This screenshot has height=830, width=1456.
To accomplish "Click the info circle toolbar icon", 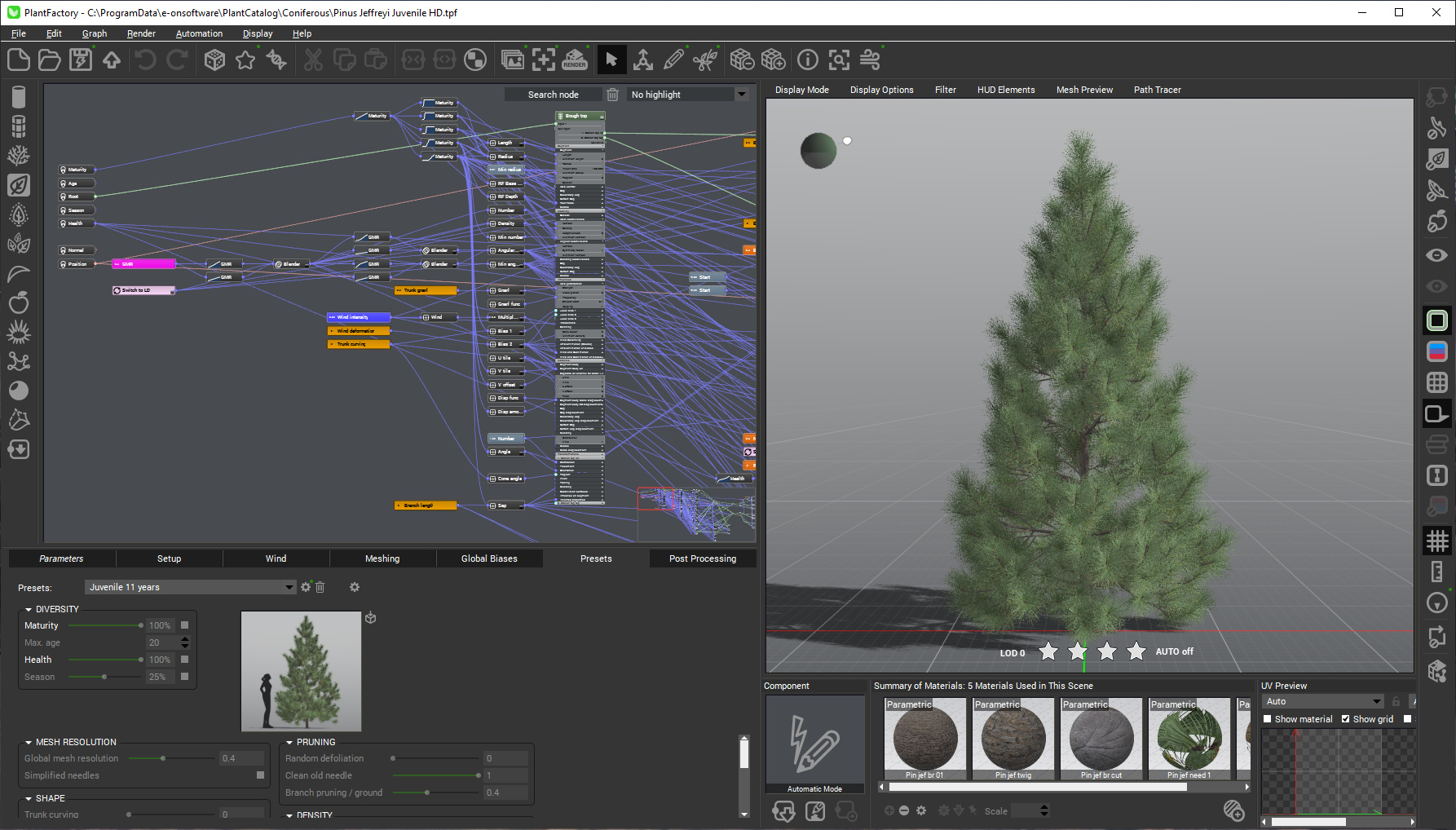I will point(807,60).
